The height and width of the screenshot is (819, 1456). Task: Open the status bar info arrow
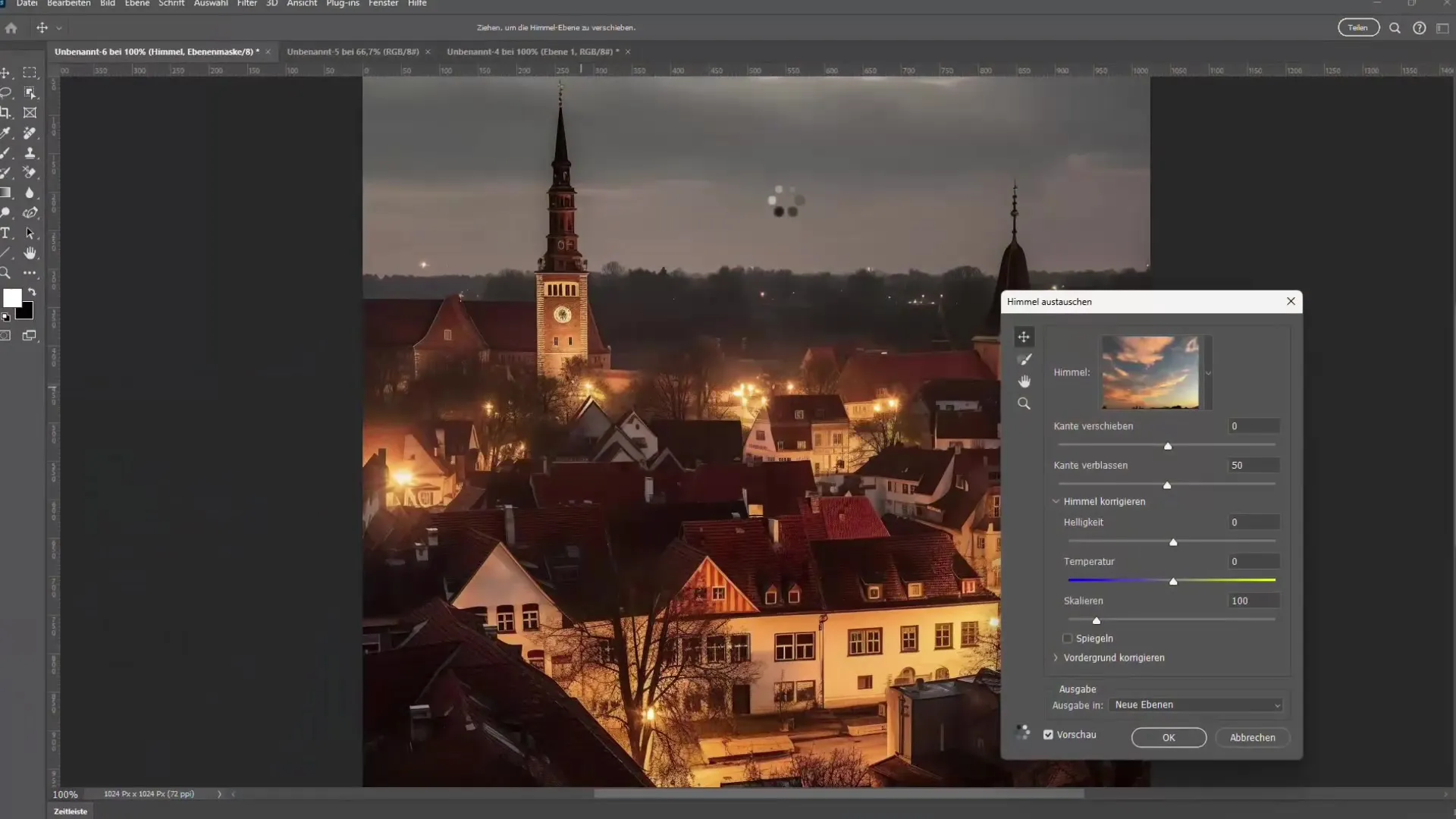tap(220, 794)
